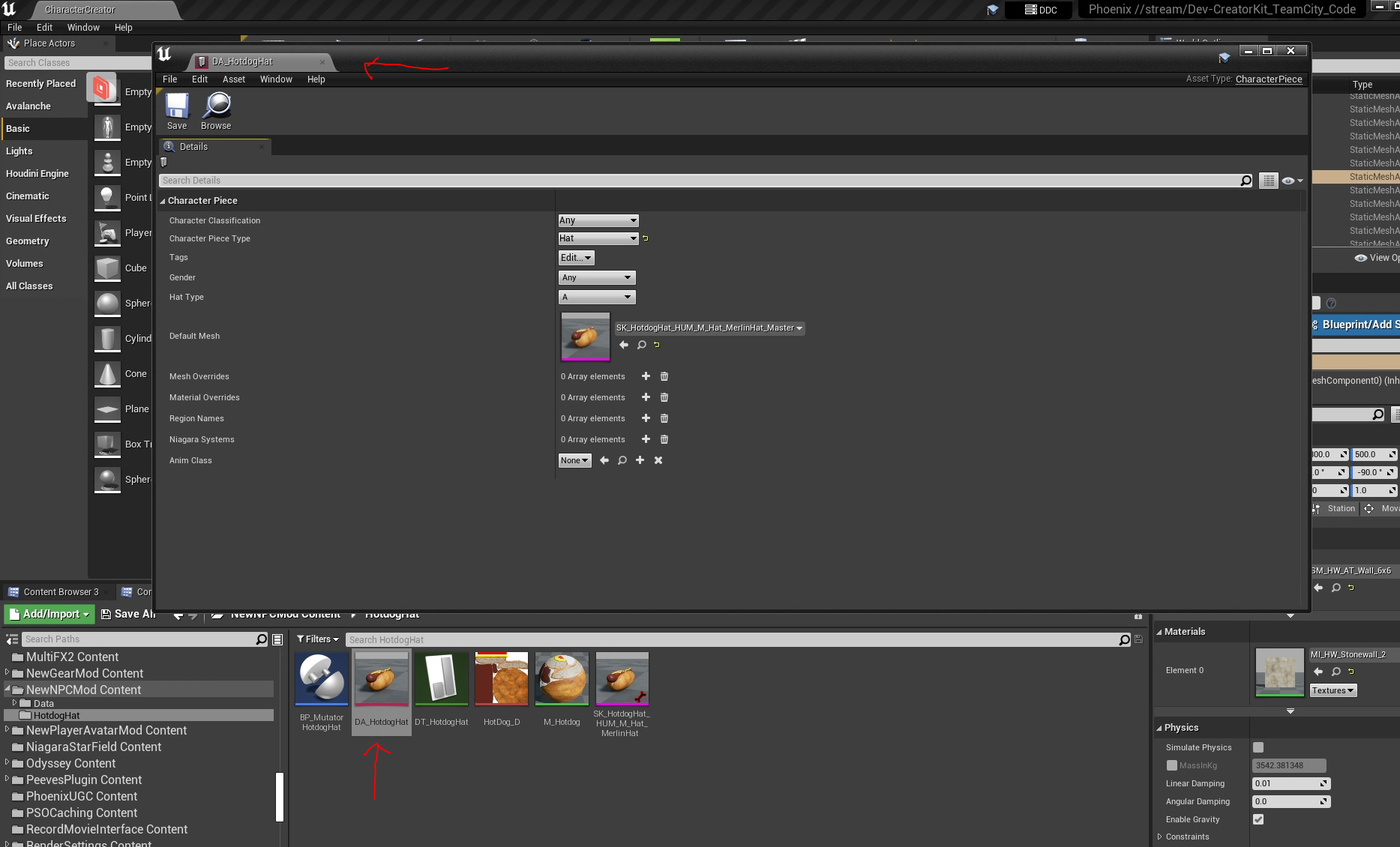Open path view options next to Search Paths
This screenshot has width=1400, height=847.
click(x=277, y=639)
